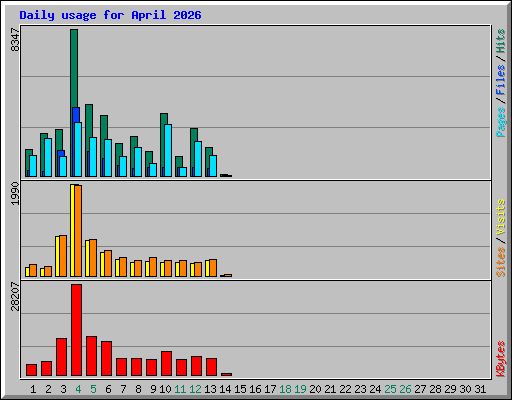Click the green weekend day label 11
The image size is (512, 400).
[180, 389]
